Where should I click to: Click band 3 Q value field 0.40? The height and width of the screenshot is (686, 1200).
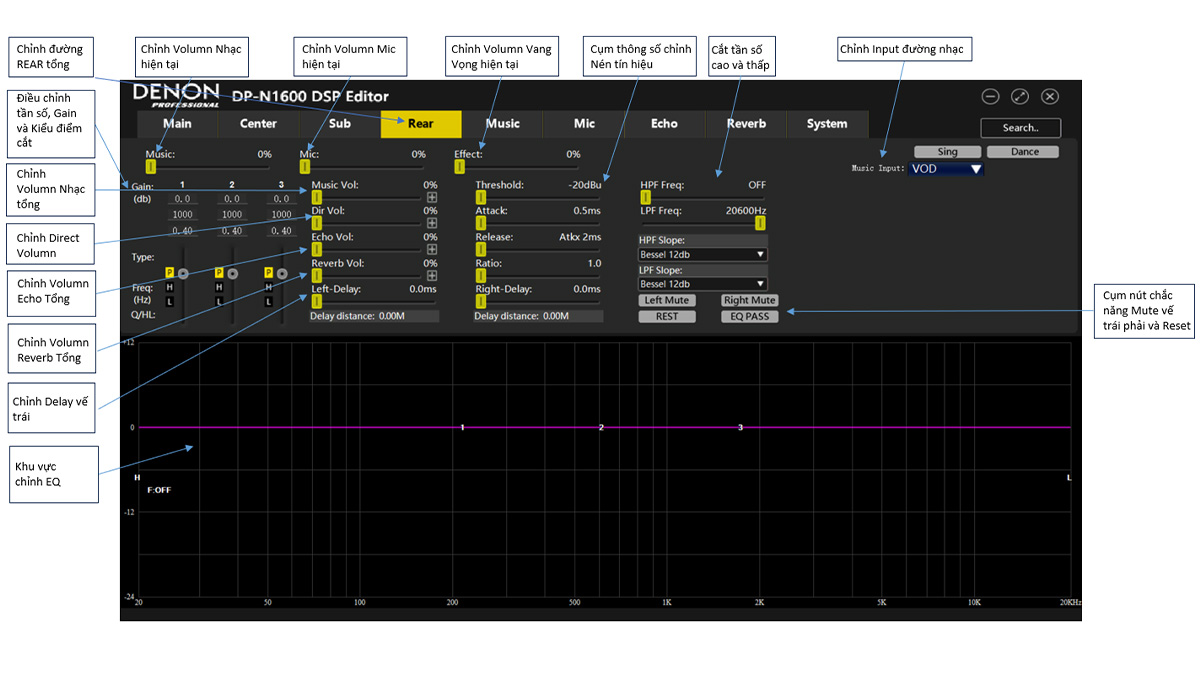point(281,231)
